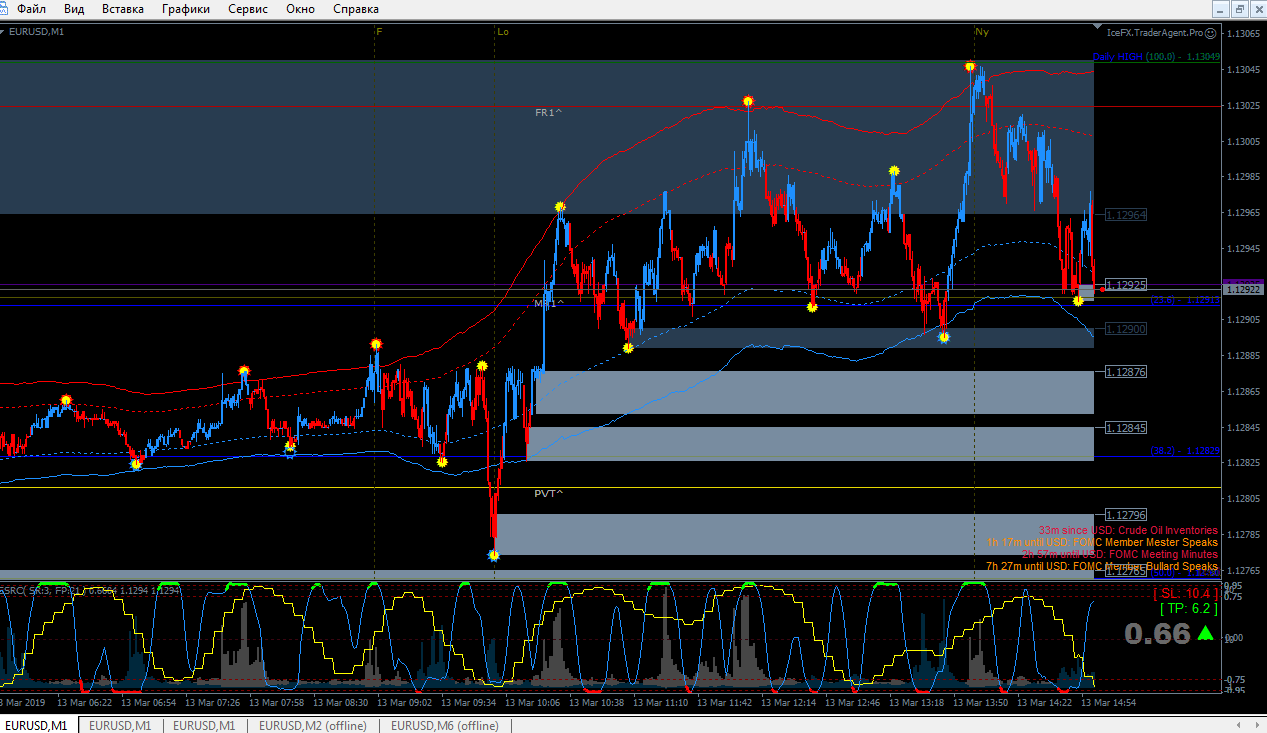Screen dimensions: 1267x733
Task: Click the 1.13025 price axis label
Action: pyautogui.click(x=1244, y=105)
